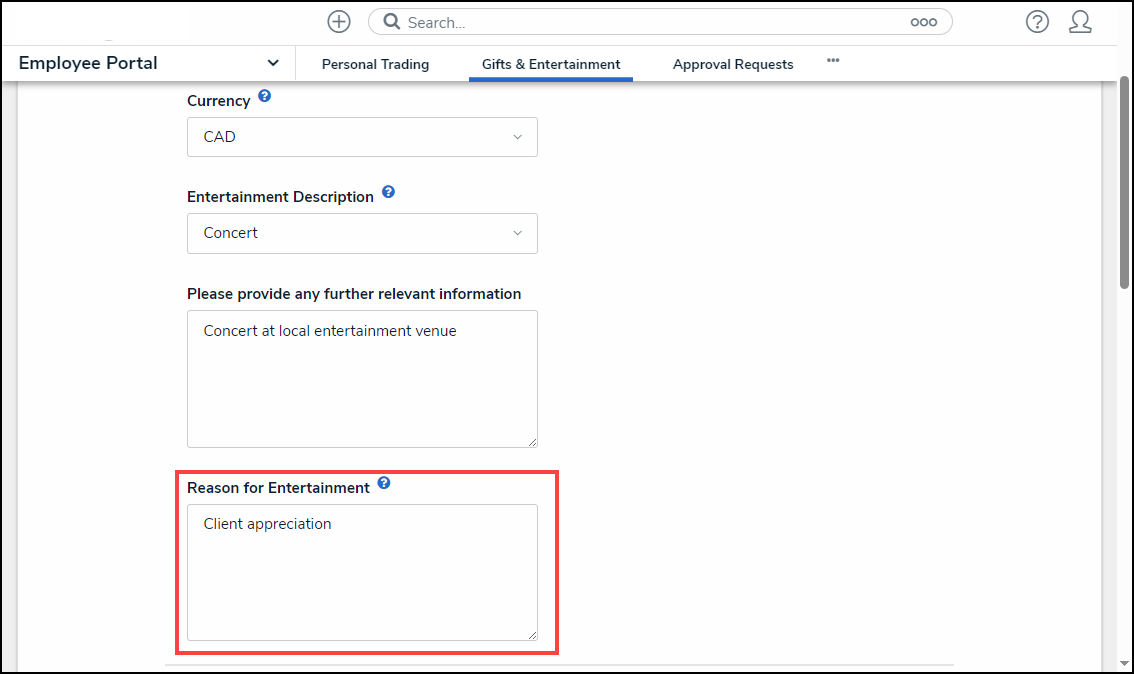Click the Reason for Entertainment help icon

[384, 484]
